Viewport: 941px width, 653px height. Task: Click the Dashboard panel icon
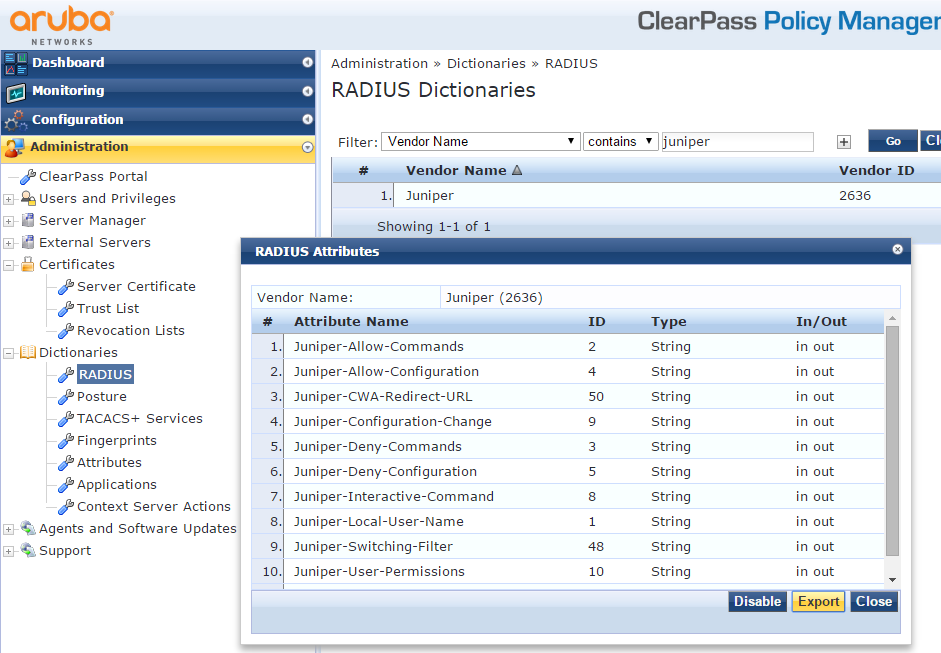pyautogui.click(x=16, y=63)
